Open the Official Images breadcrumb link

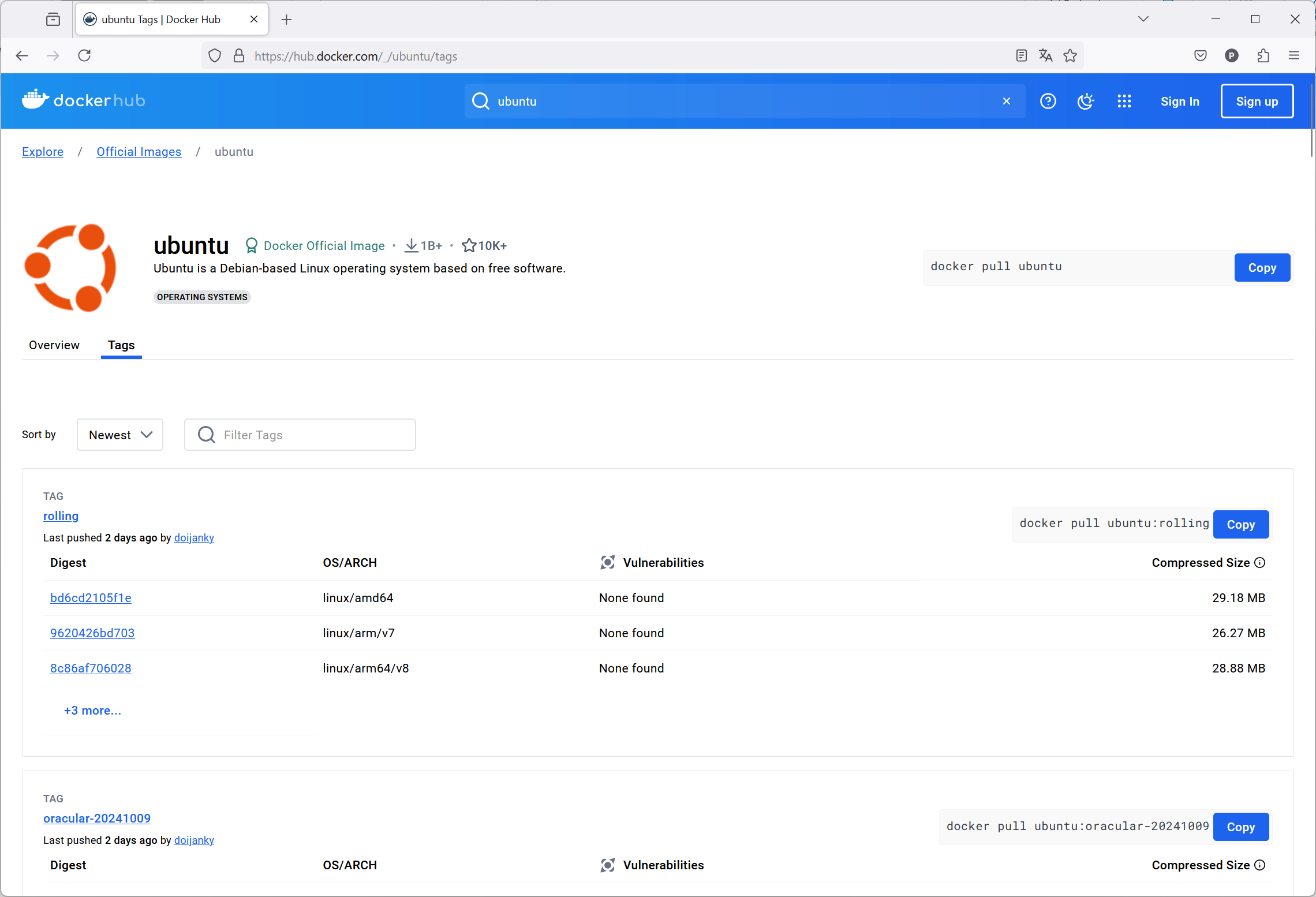(x=139, y=152)
